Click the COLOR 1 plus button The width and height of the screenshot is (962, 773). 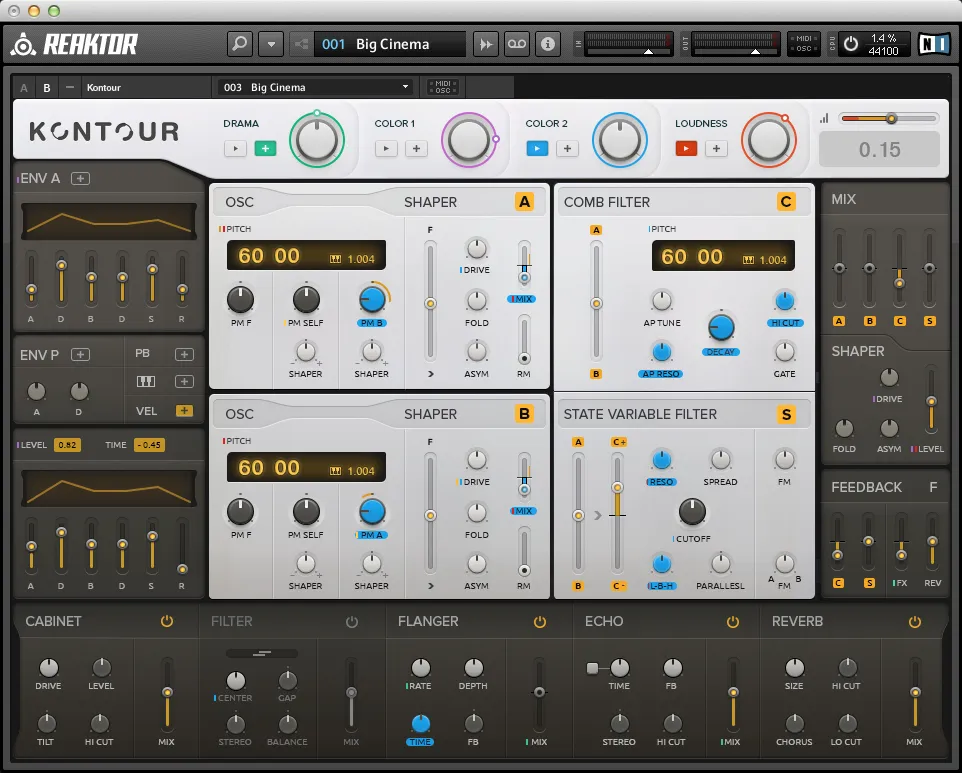(x=417, y=148)
